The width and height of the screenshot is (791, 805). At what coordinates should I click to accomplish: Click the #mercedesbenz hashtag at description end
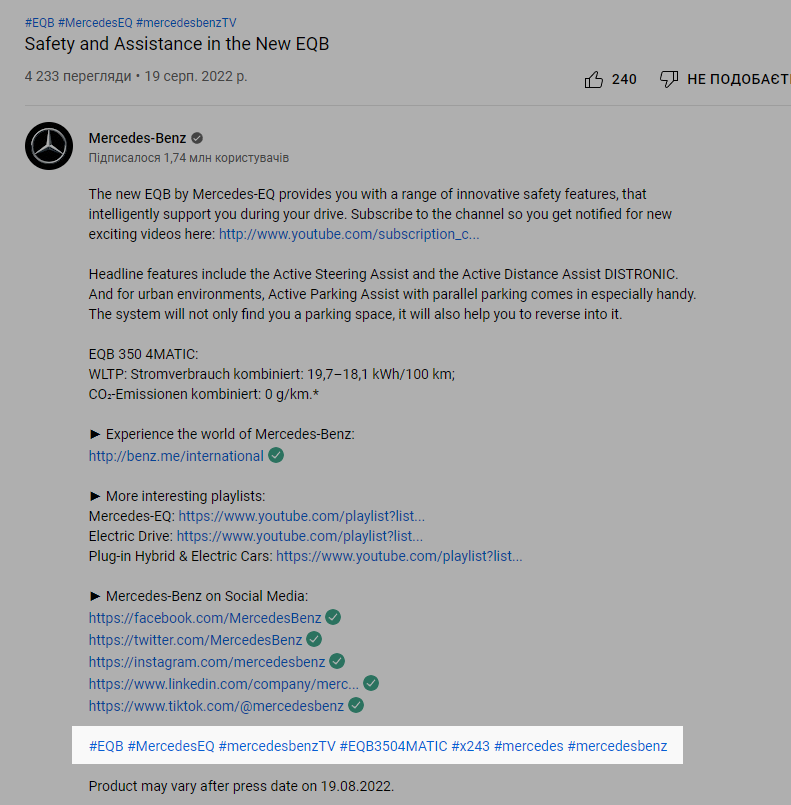tap(617, 746)
